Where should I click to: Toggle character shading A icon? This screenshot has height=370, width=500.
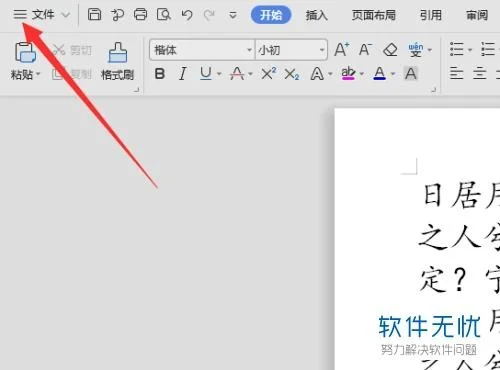click(411, 73)
